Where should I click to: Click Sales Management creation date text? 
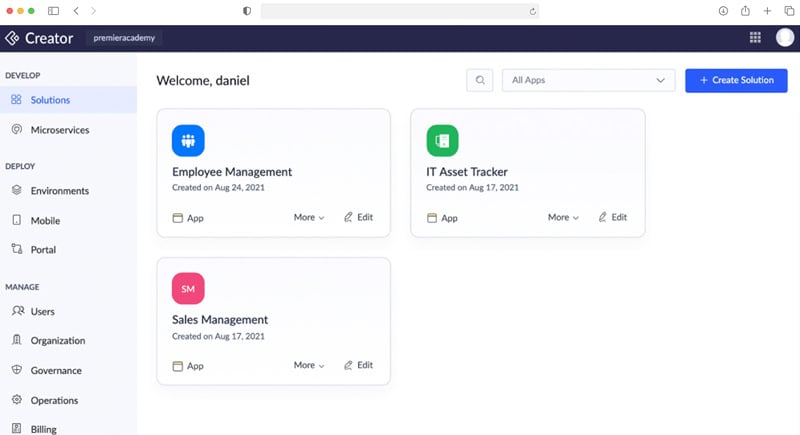218,336
